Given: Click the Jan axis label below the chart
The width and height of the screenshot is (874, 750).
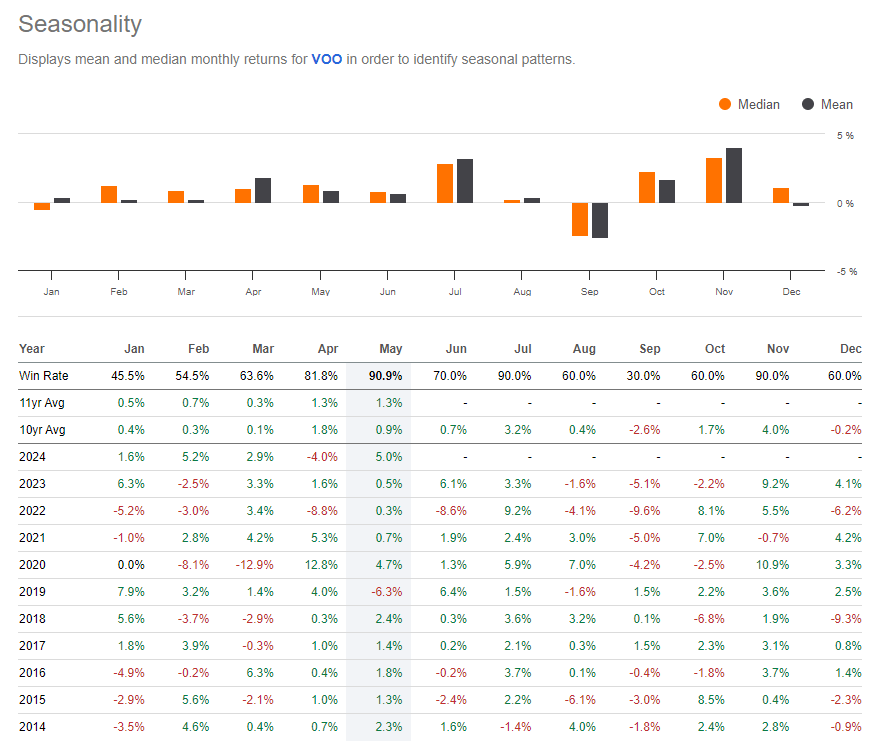Looking at the screenshot, I should click(x=52, y=290).
